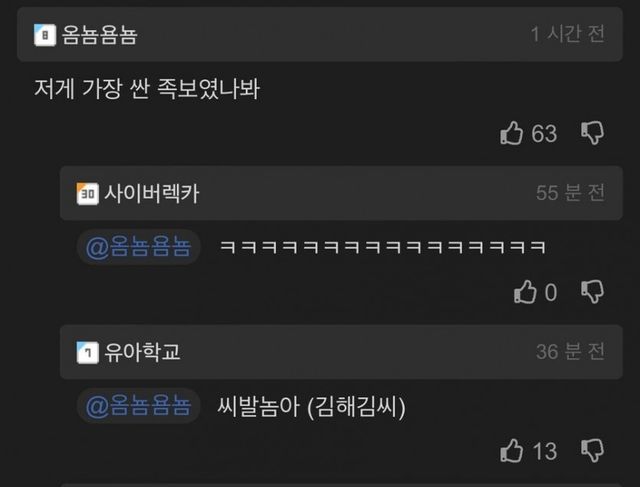Open 옴놈욤놈's user profile name
This screenshot has width=640, height=487.
click(x=99, y=35)
